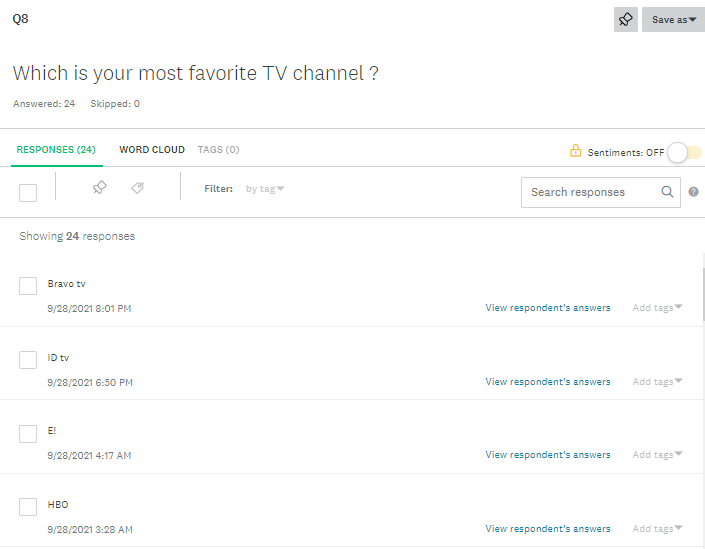This screenshot has width=705, height=549.
Task: Tick the checkbox for the HBO response
Action: click(28, 507)
